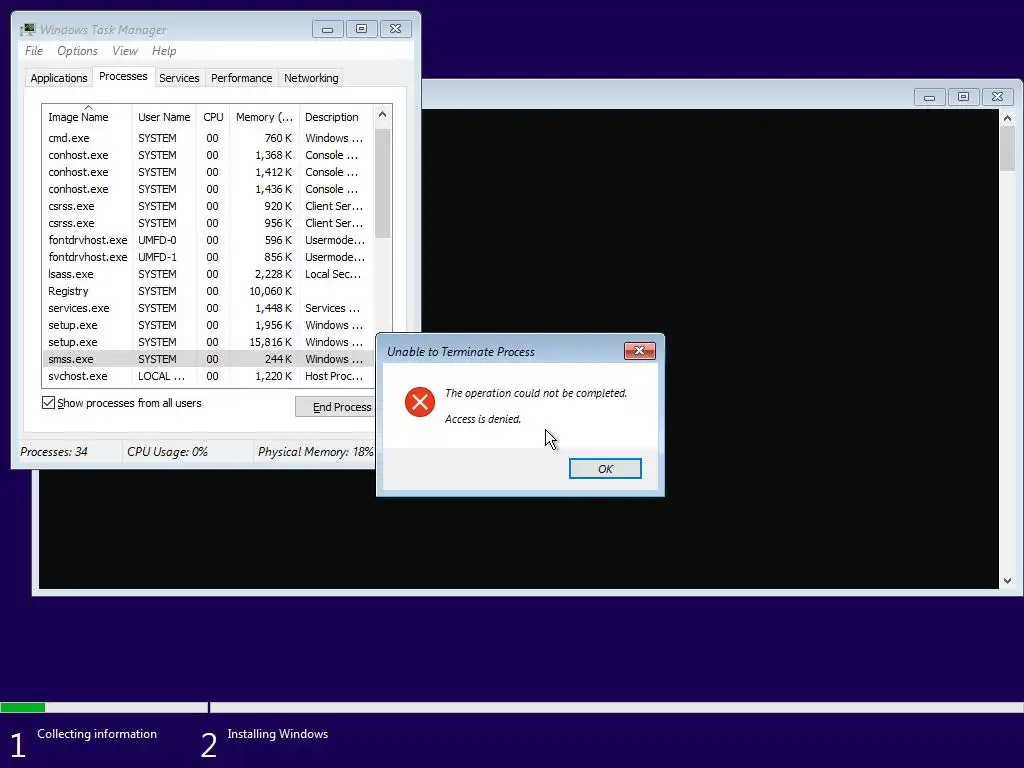Click console window scroll up arrow

[1007, 118]
